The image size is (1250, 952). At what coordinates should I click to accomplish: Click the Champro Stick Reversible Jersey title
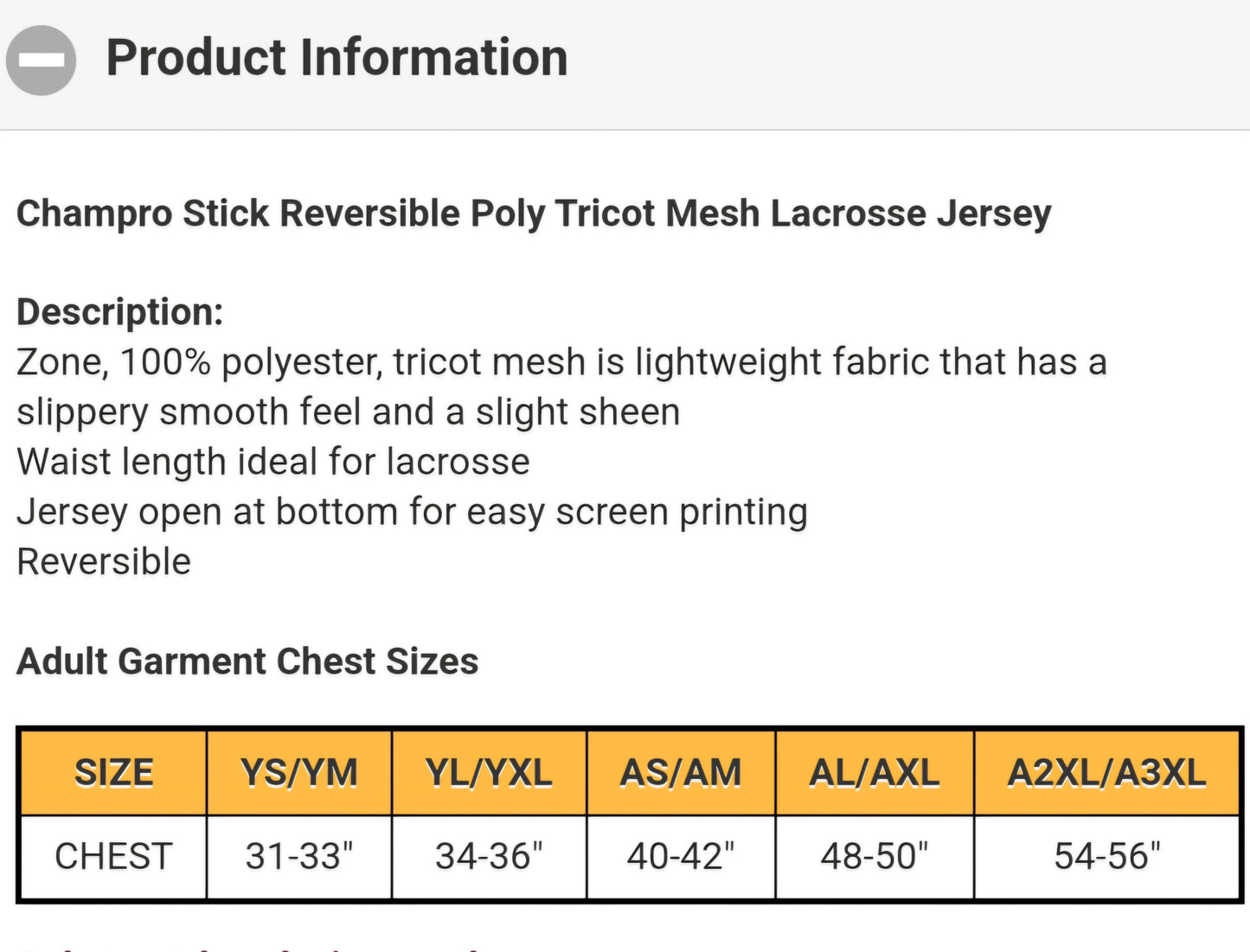534,214
